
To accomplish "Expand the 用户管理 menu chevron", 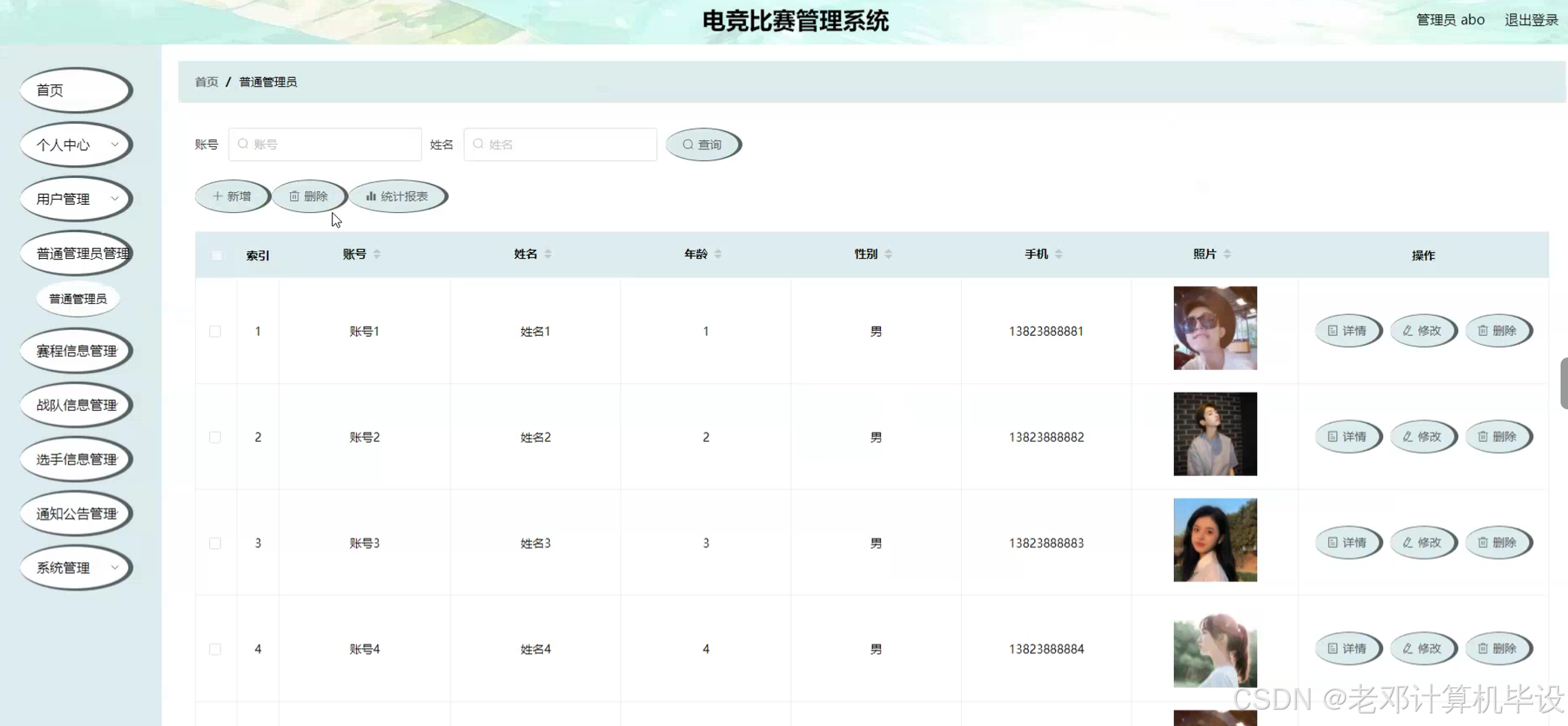I will (x=114, y=199).
